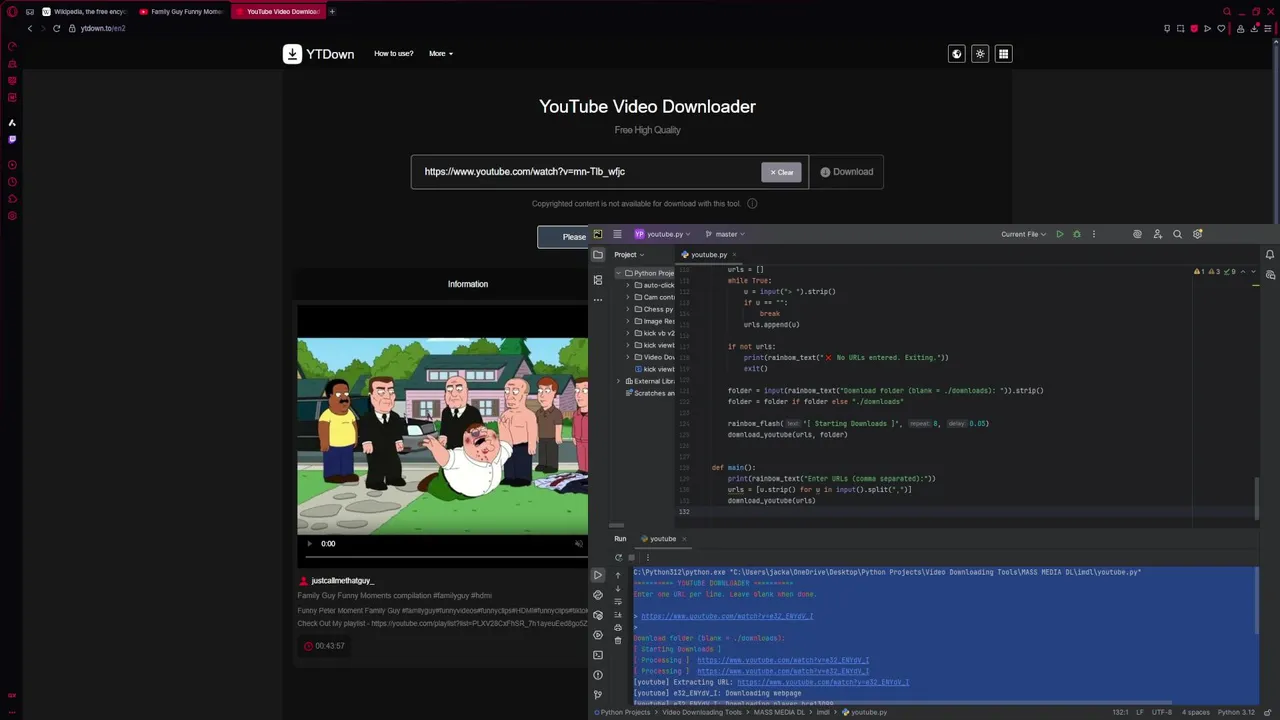
Task: Open the More dropdown on YTDown
Action: (441, 54)
